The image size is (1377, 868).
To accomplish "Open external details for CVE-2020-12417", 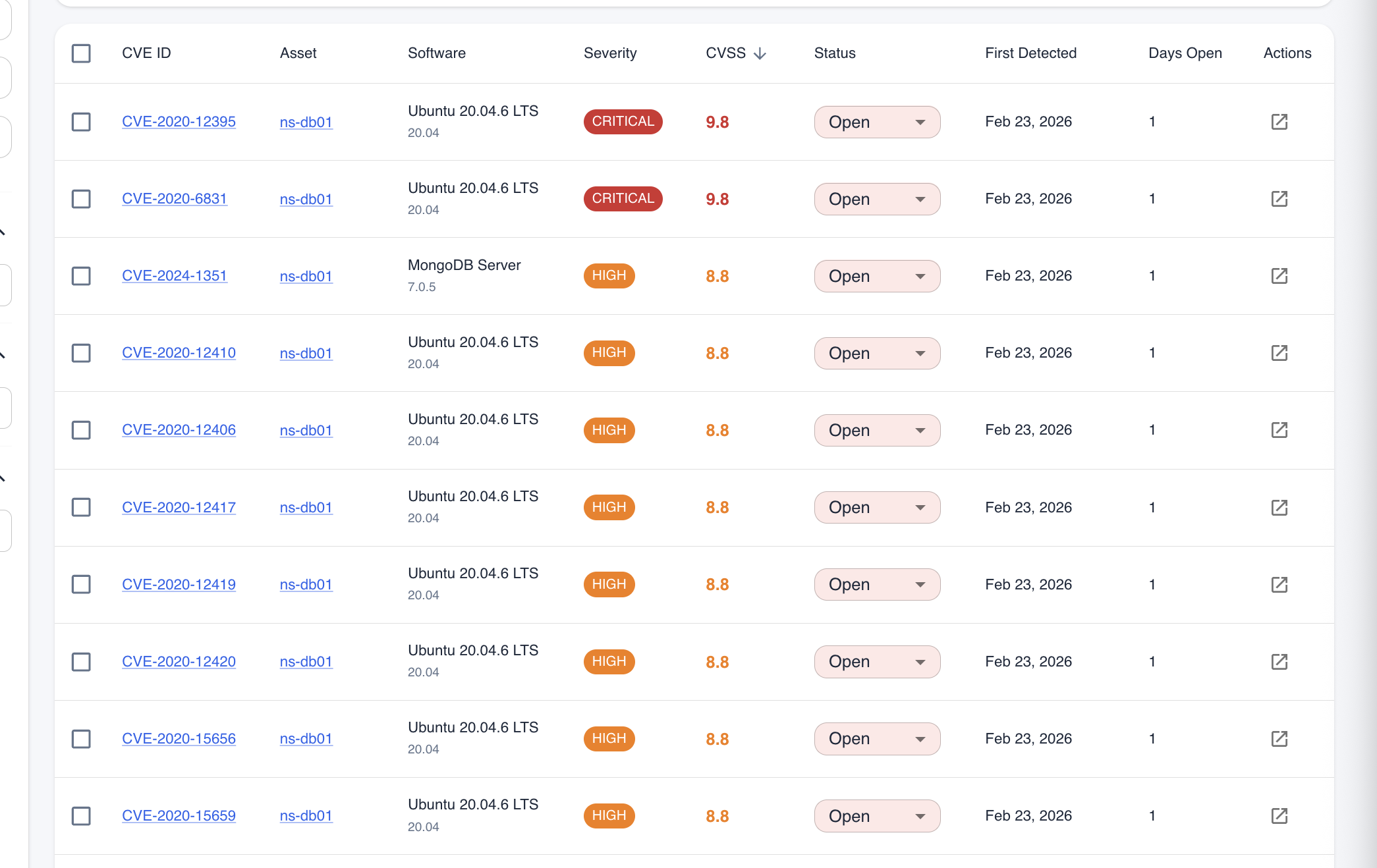I will tap(1280, 507).
